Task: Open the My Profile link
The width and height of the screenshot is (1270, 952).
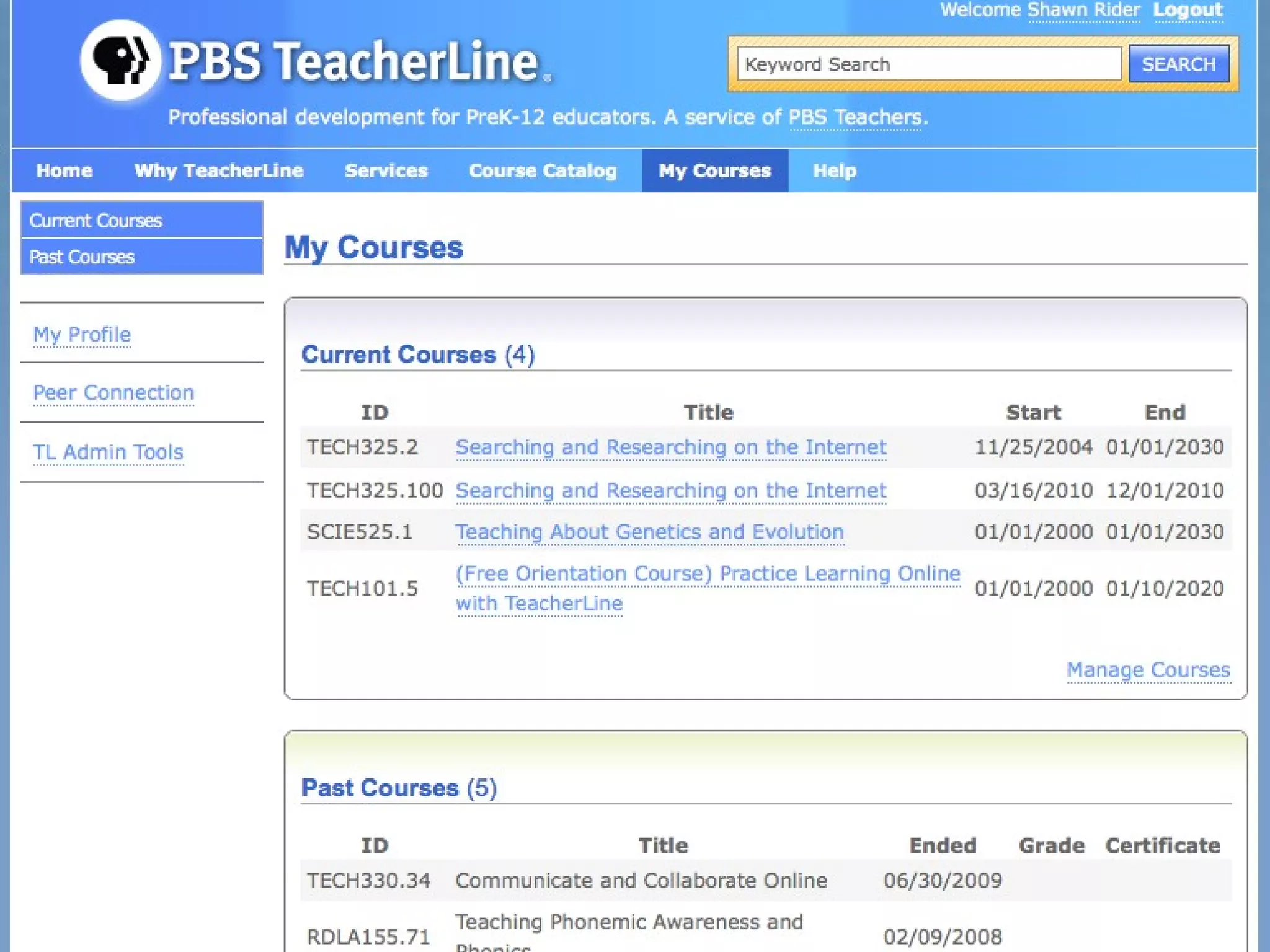Action: (82, 335)
